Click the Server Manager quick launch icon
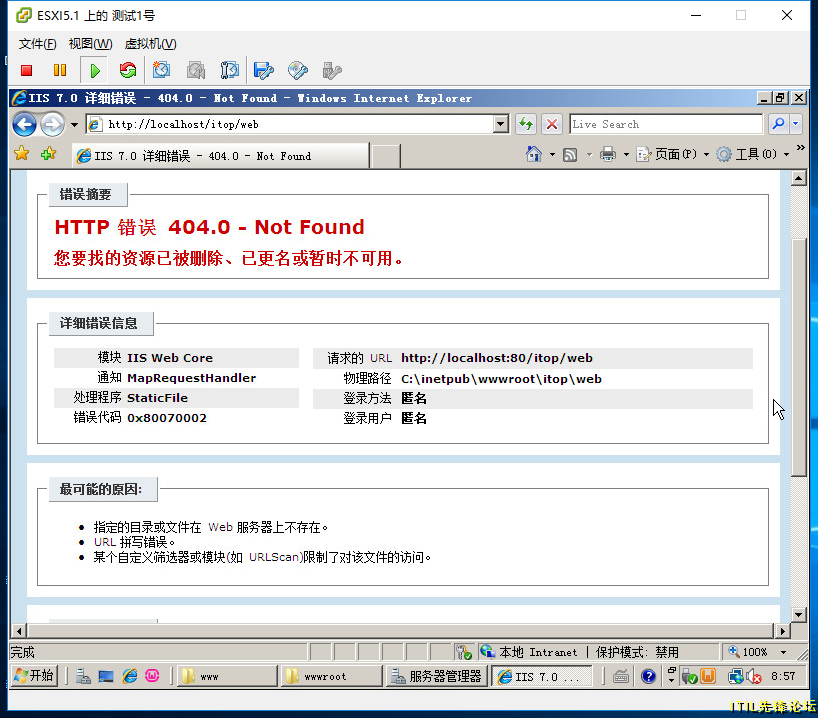 (83, 677)
